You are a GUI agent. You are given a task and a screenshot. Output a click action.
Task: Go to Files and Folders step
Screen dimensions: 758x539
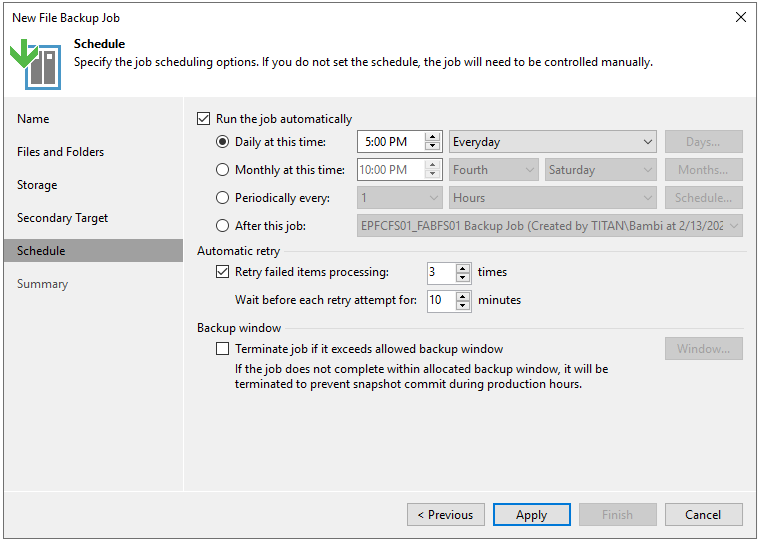(x=60, y=152)
